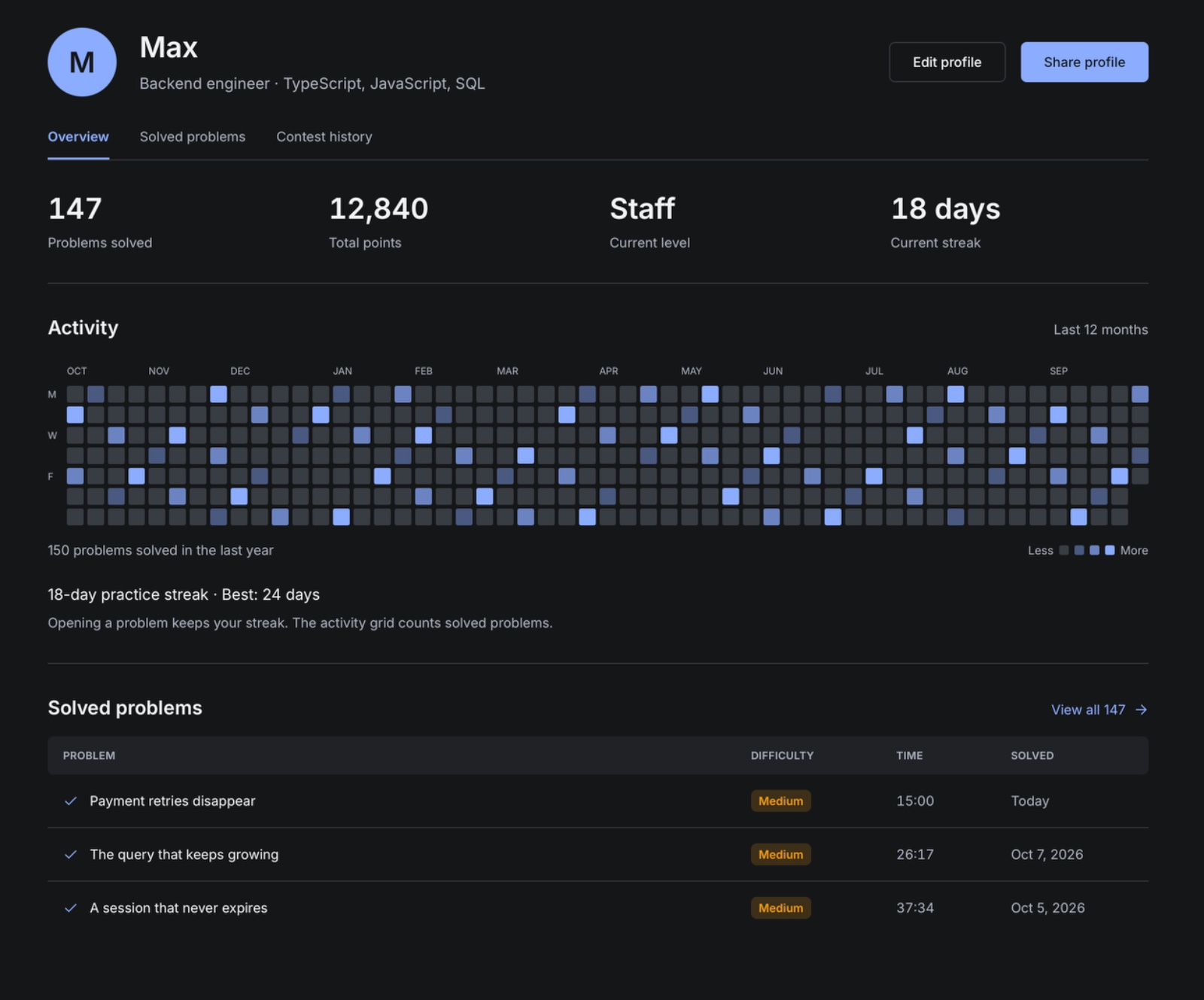Click the PROBLEM column header

pos(89,755)
